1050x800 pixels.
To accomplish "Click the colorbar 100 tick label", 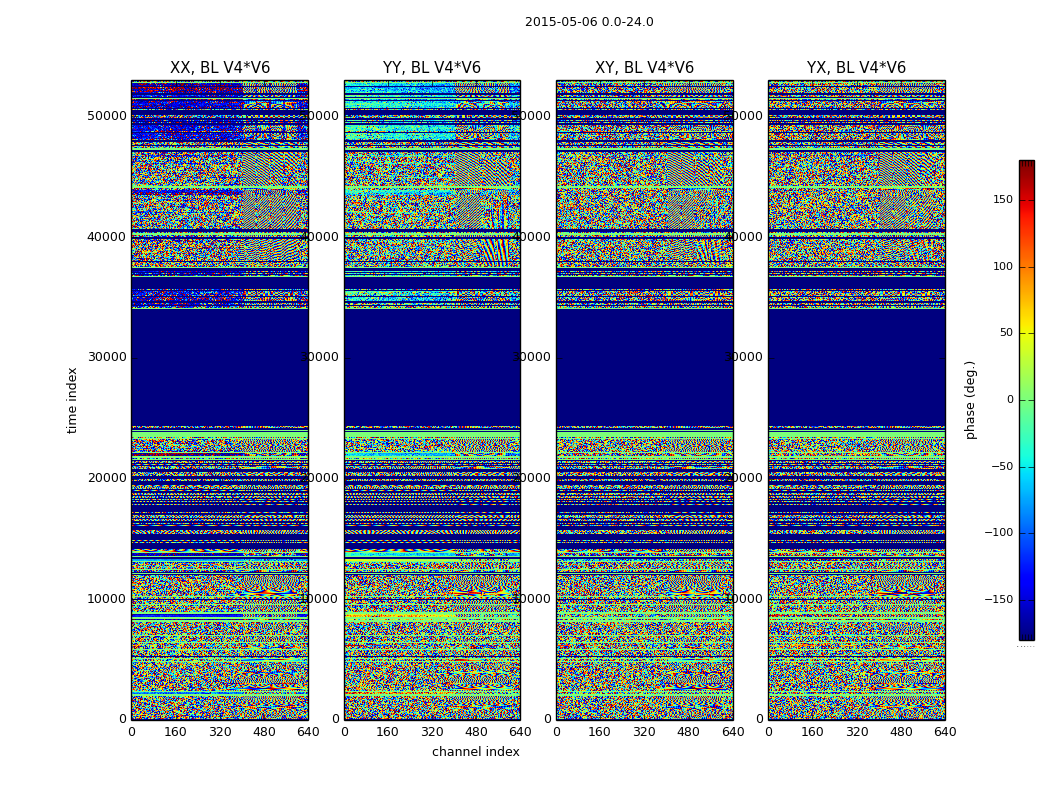I will (x=1002, y=266).
